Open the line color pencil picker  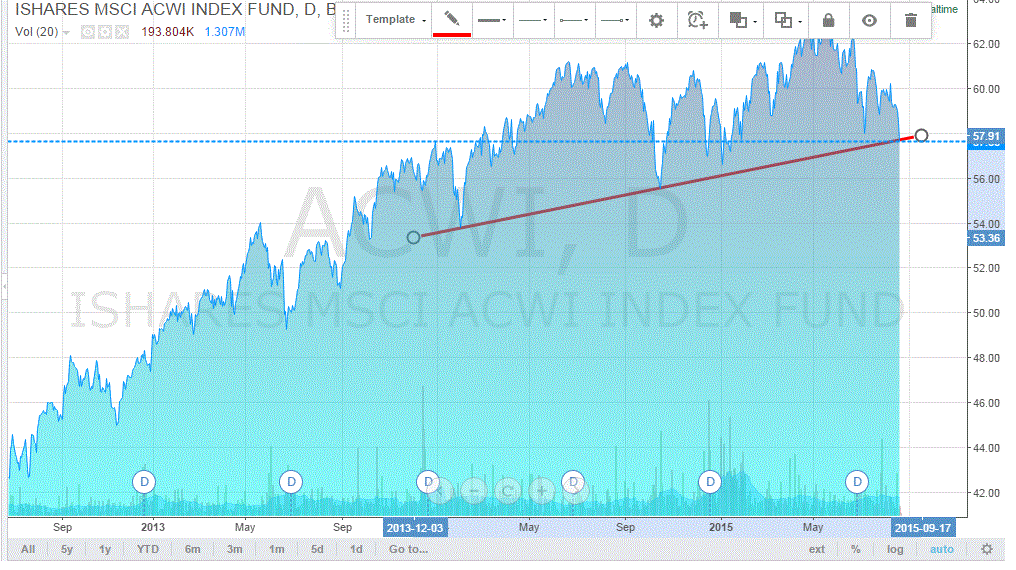[452, 21]
